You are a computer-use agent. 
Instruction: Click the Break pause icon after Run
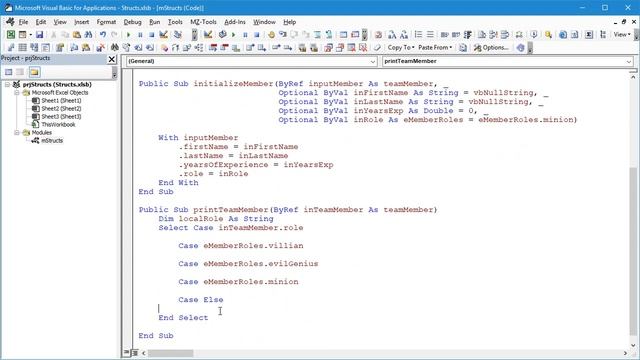[140, 35]
